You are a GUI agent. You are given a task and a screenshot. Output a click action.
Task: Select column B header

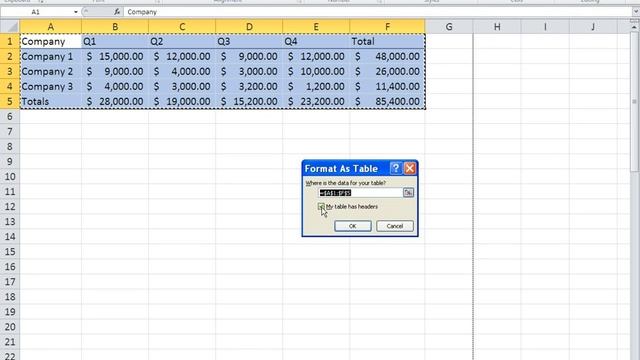coord(115,27)
